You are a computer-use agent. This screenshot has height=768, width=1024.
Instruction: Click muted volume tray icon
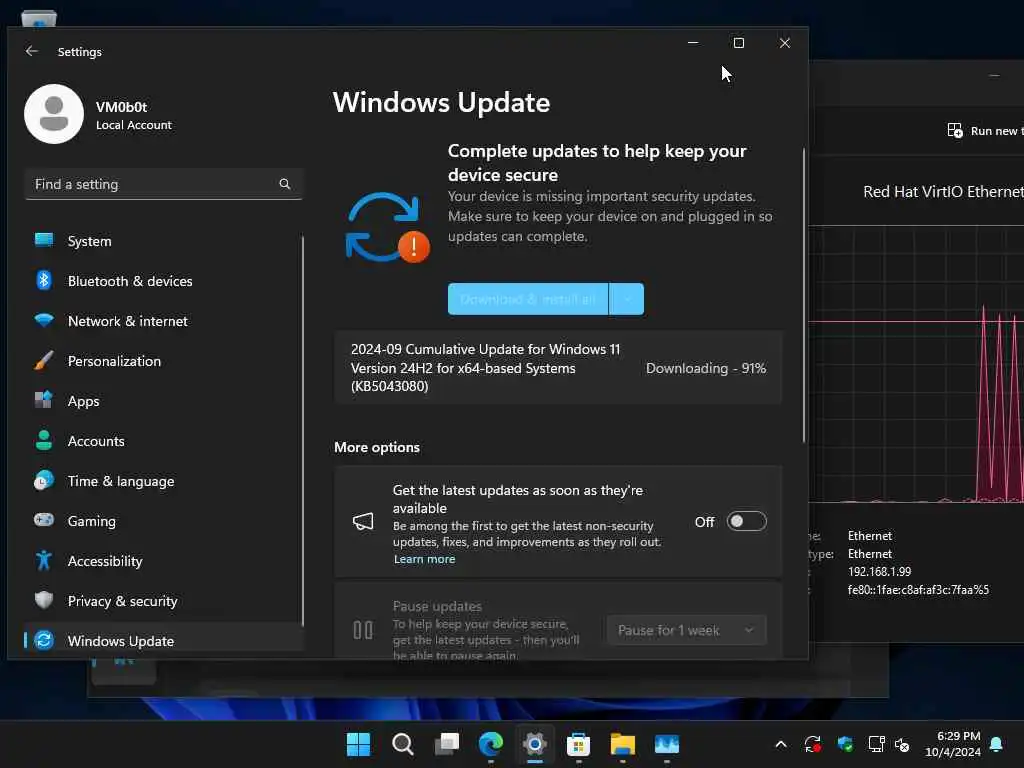[x=902, y=744]
